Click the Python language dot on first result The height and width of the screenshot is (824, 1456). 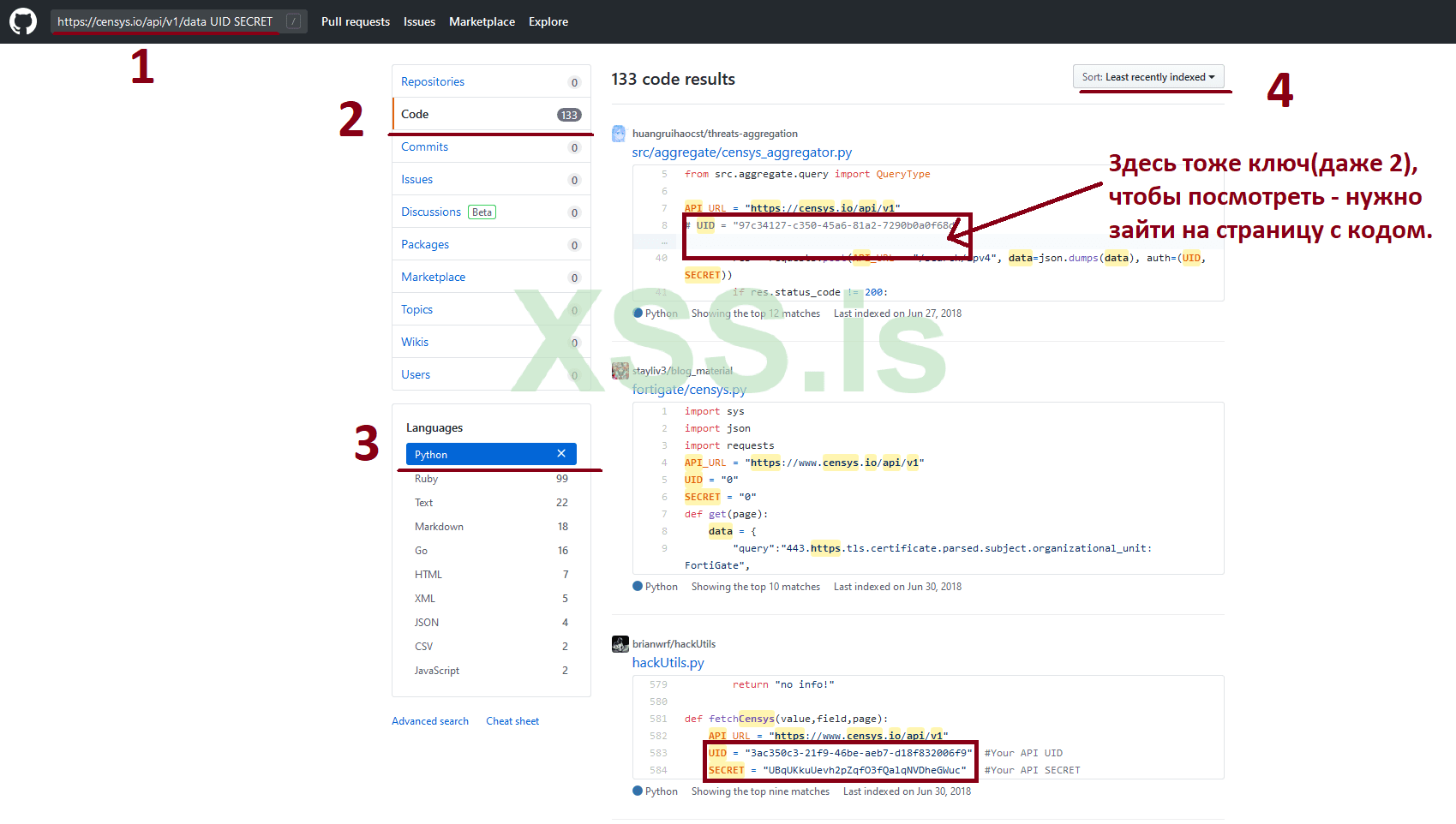[x=636, y=313]
